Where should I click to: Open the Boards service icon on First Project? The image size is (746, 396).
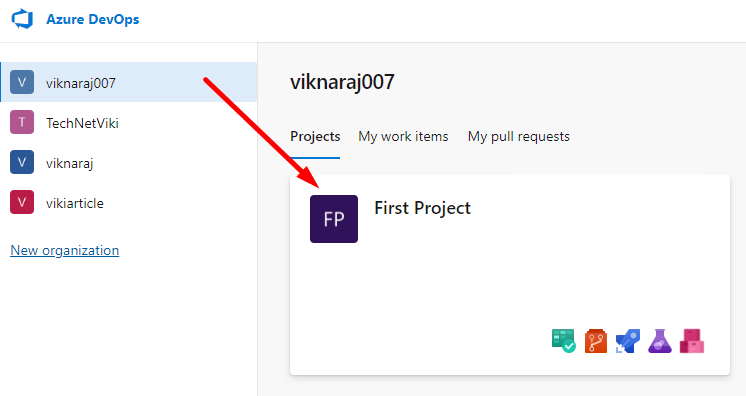564,341
